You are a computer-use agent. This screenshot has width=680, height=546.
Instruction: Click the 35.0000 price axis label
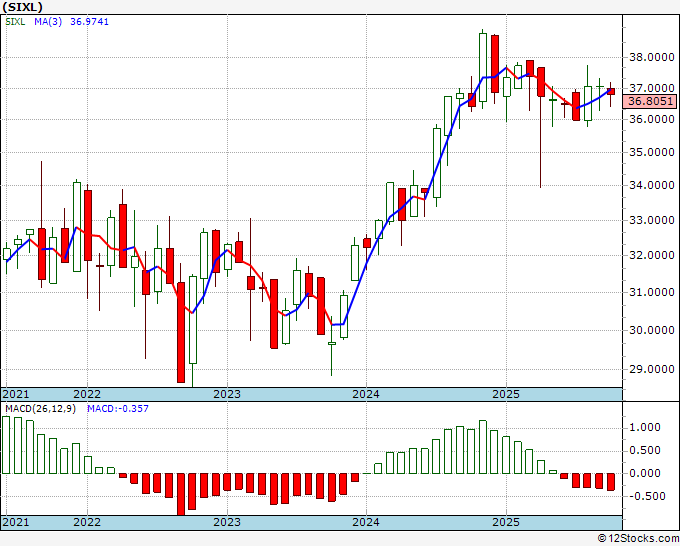(x=651, y=152)
